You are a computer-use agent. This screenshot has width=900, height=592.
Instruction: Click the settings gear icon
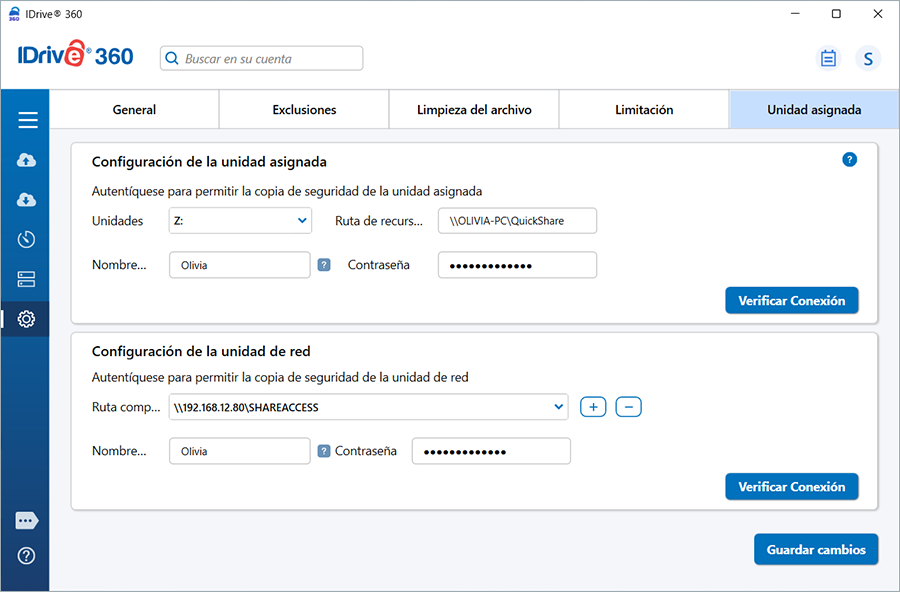coord(27,319)
